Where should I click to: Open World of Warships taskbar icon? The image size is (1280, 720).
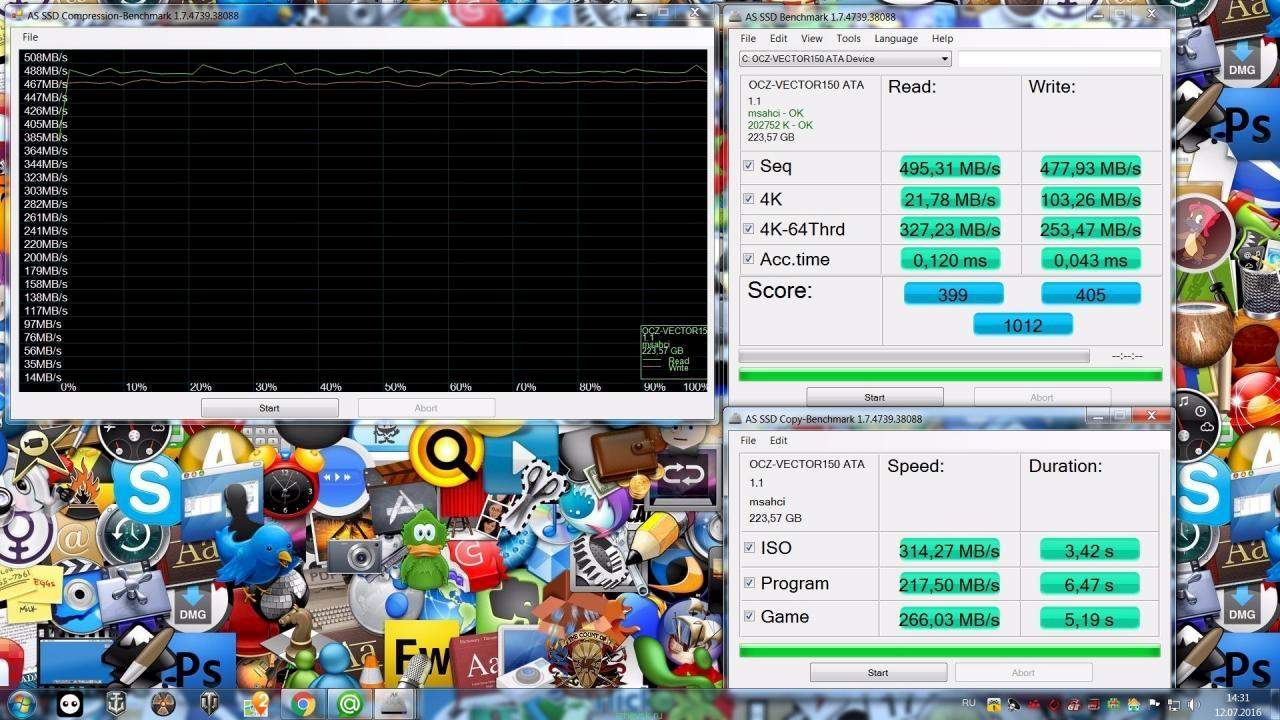(x=116, y=704)
